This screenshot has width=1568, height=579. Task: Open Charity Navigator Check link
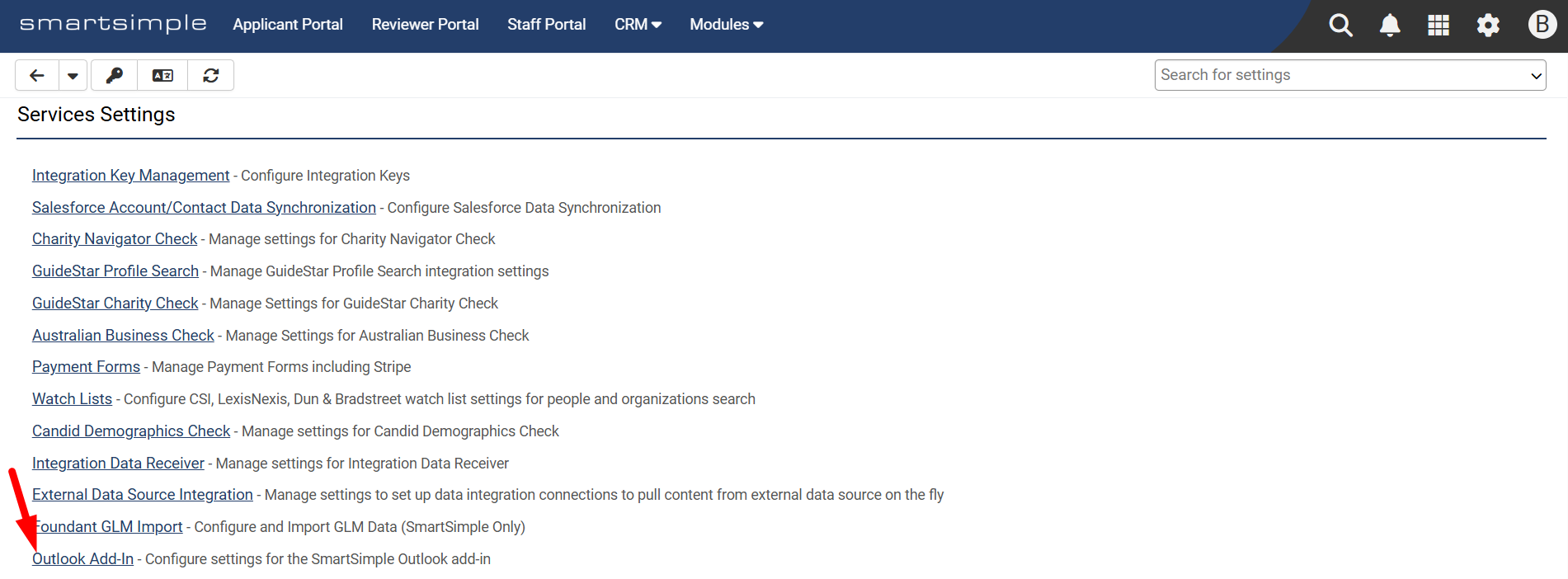pos(115,239)
